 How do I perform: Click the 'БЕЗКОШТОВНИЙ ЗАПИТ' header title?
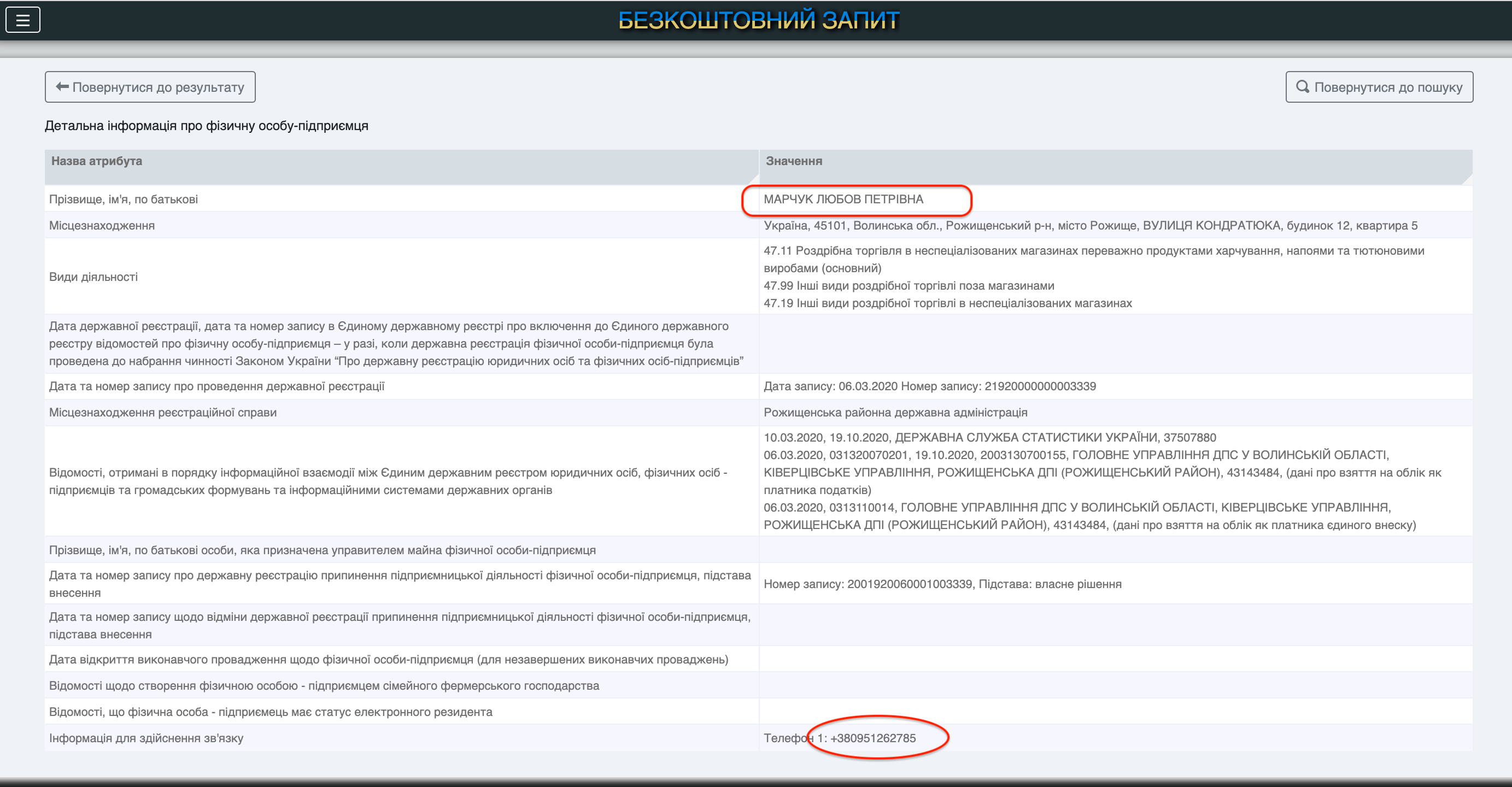point(758,20)
